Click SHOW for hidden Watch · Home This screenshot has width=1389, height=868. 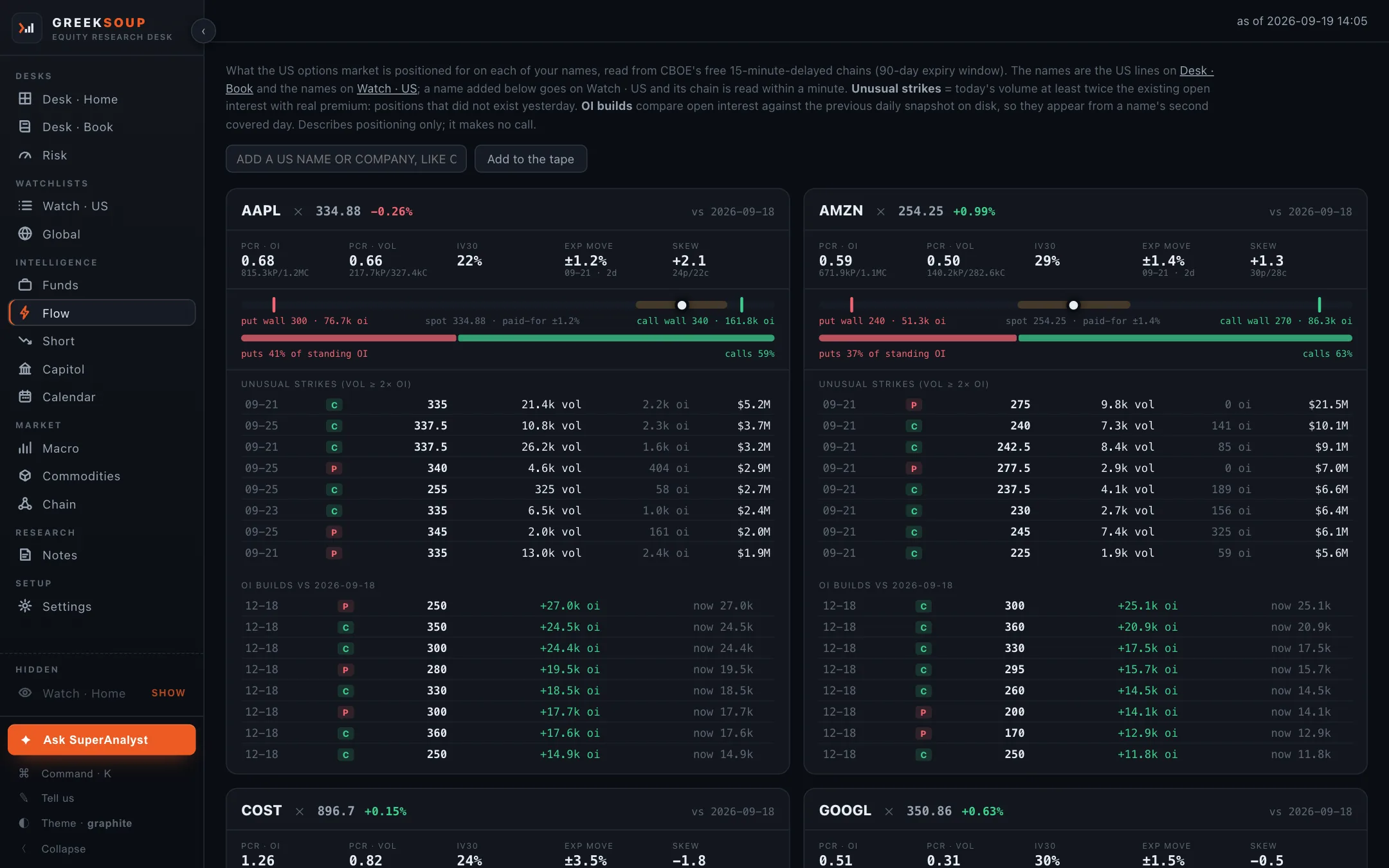point(168,693)
